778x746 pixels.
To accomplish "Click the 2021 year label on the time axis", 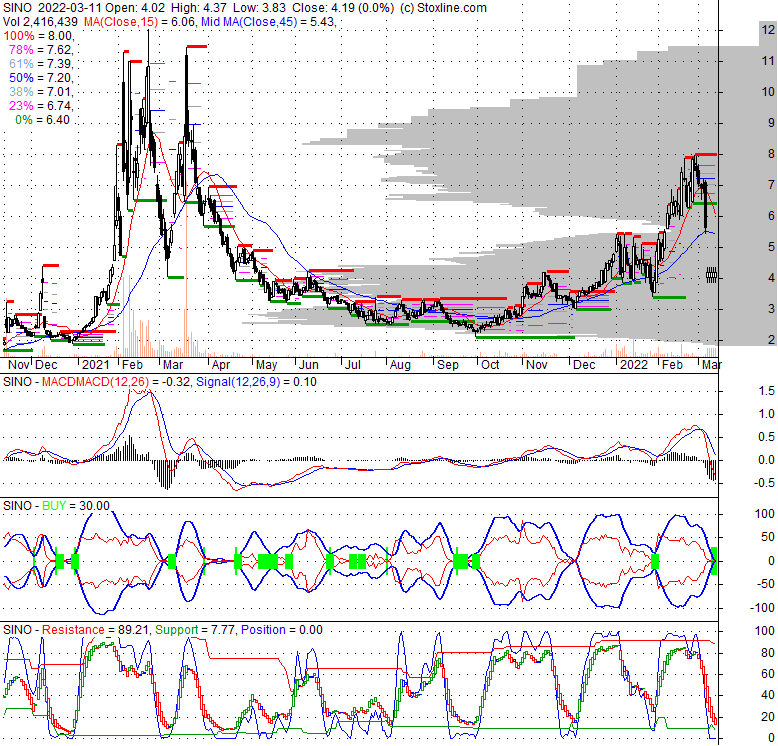I will [x=96, y=365].
